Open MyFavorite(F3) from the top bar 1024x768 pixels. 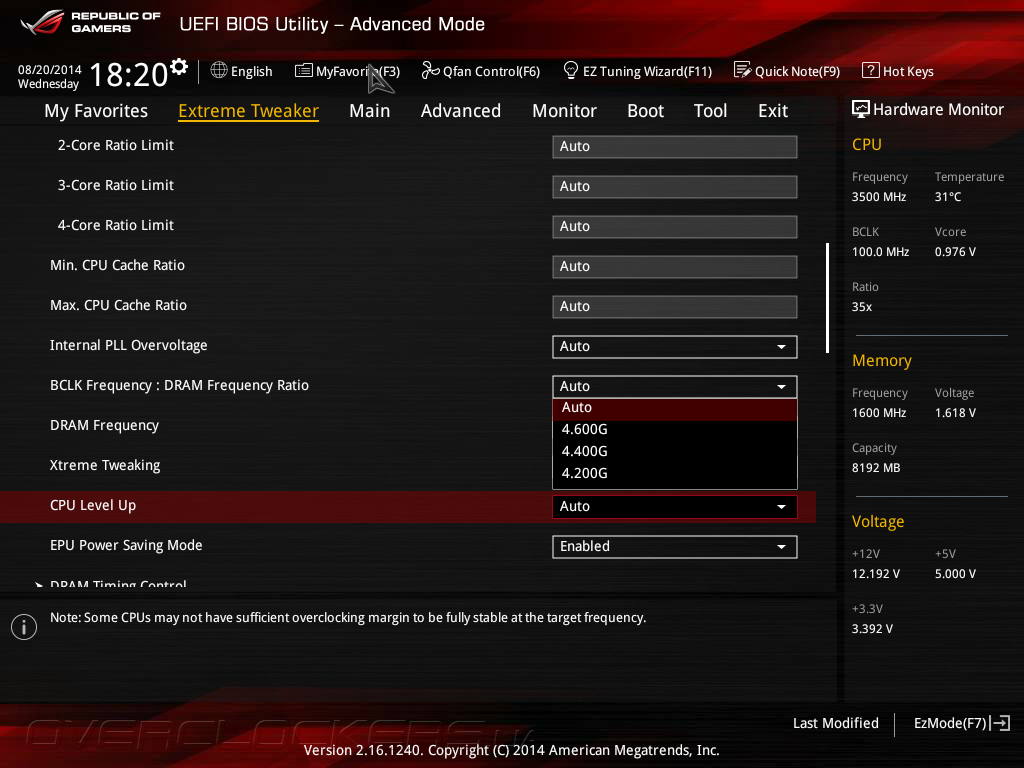pyautogui.click(x=347, y=71)
